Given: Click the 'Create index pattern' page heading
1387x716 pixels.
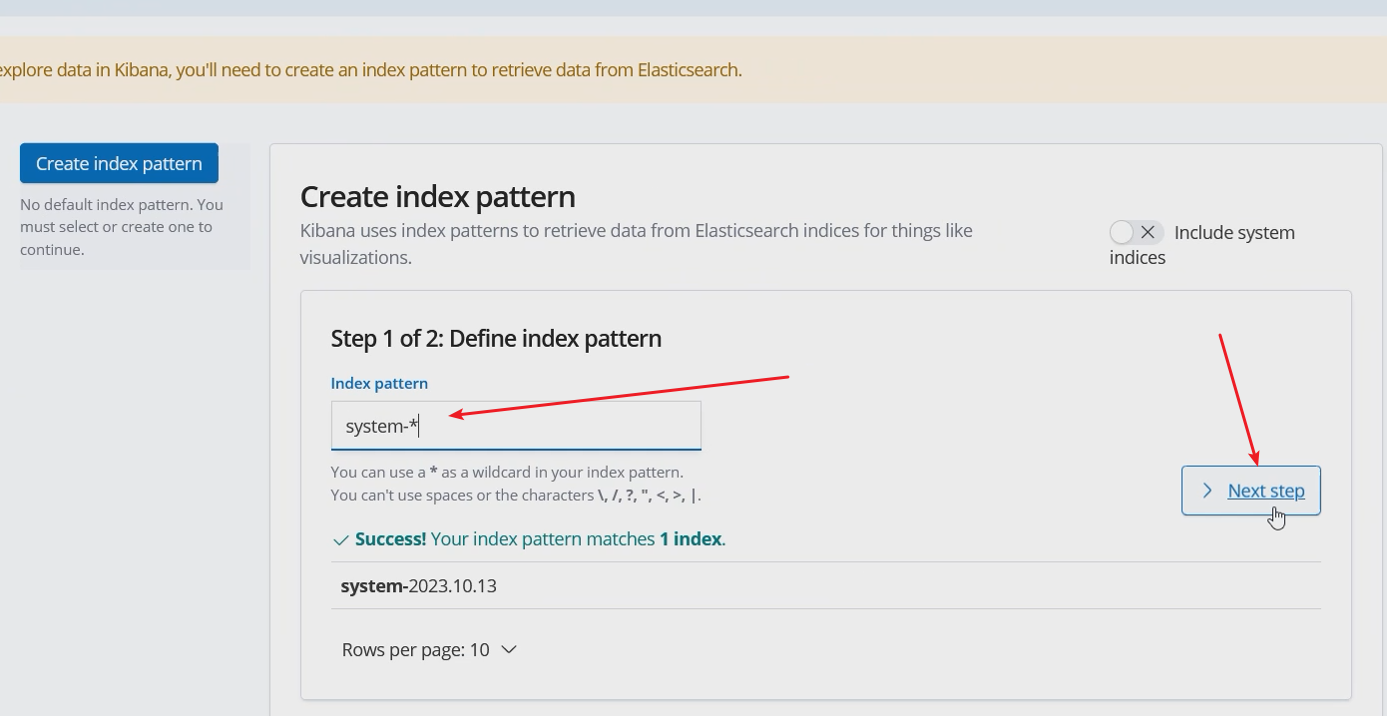Looking at the screenshot, I should coord(438,196).
